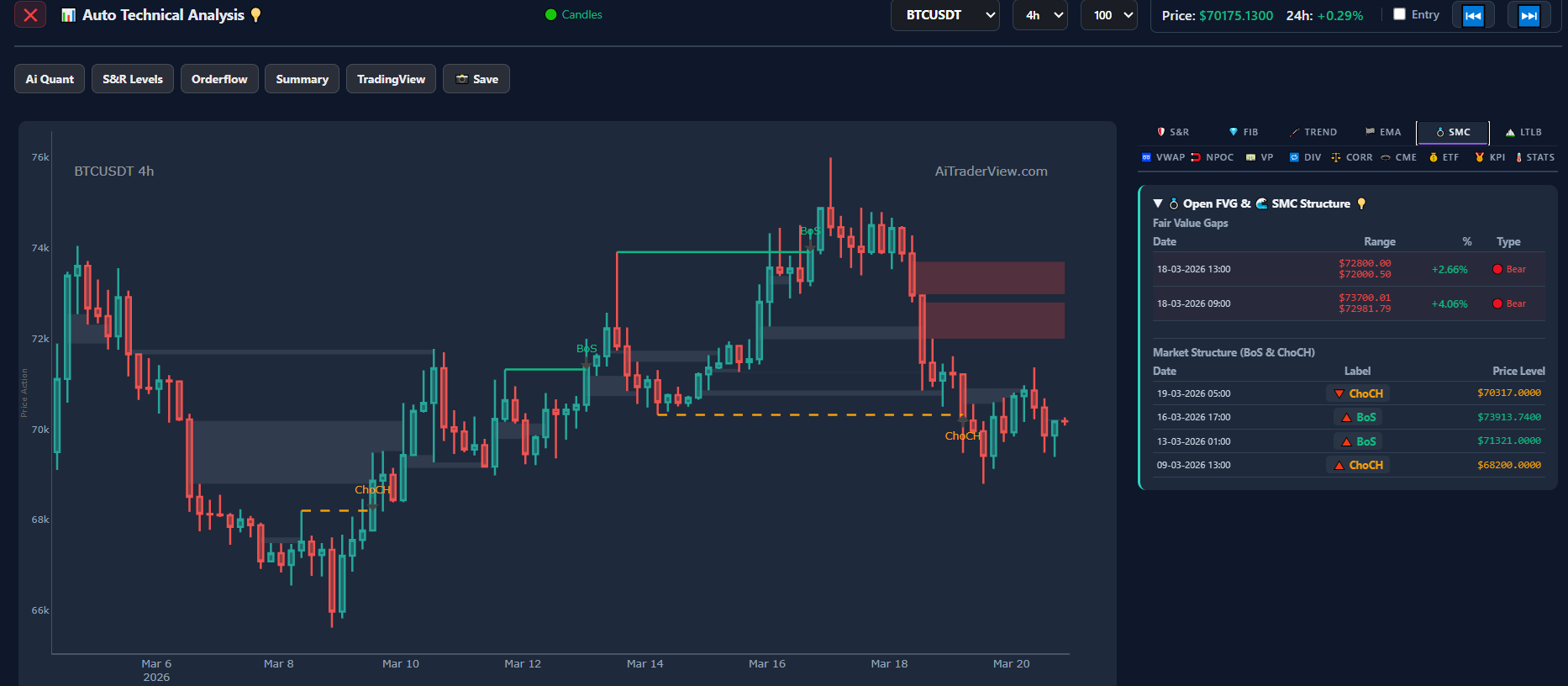
Task: Change the 4h timeframe dropdown
Action: tap(1040, 15)
